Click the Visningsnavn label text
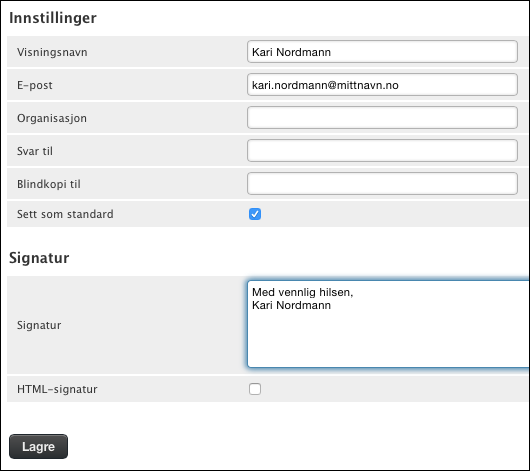Image resolution: width=530 pixels, height=471 pixels. 52,52
